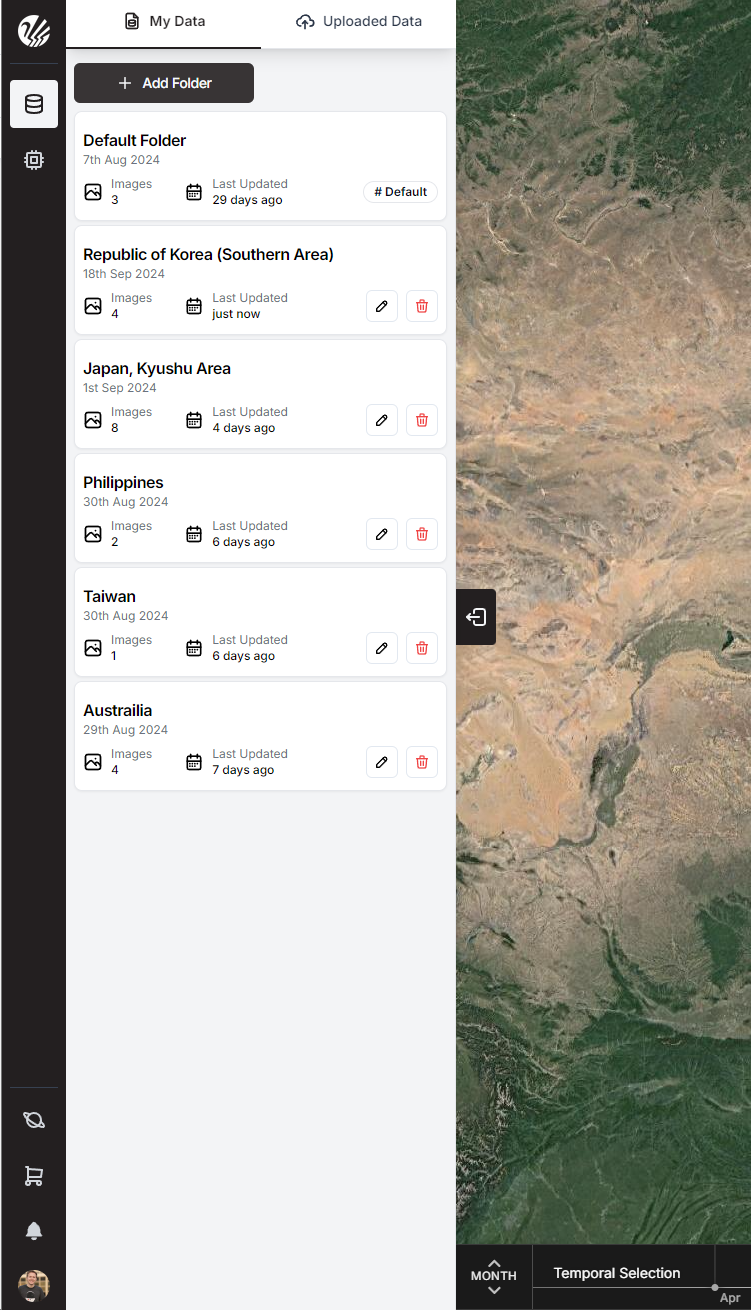Switch to My Data tab

(x=164, y=22)
